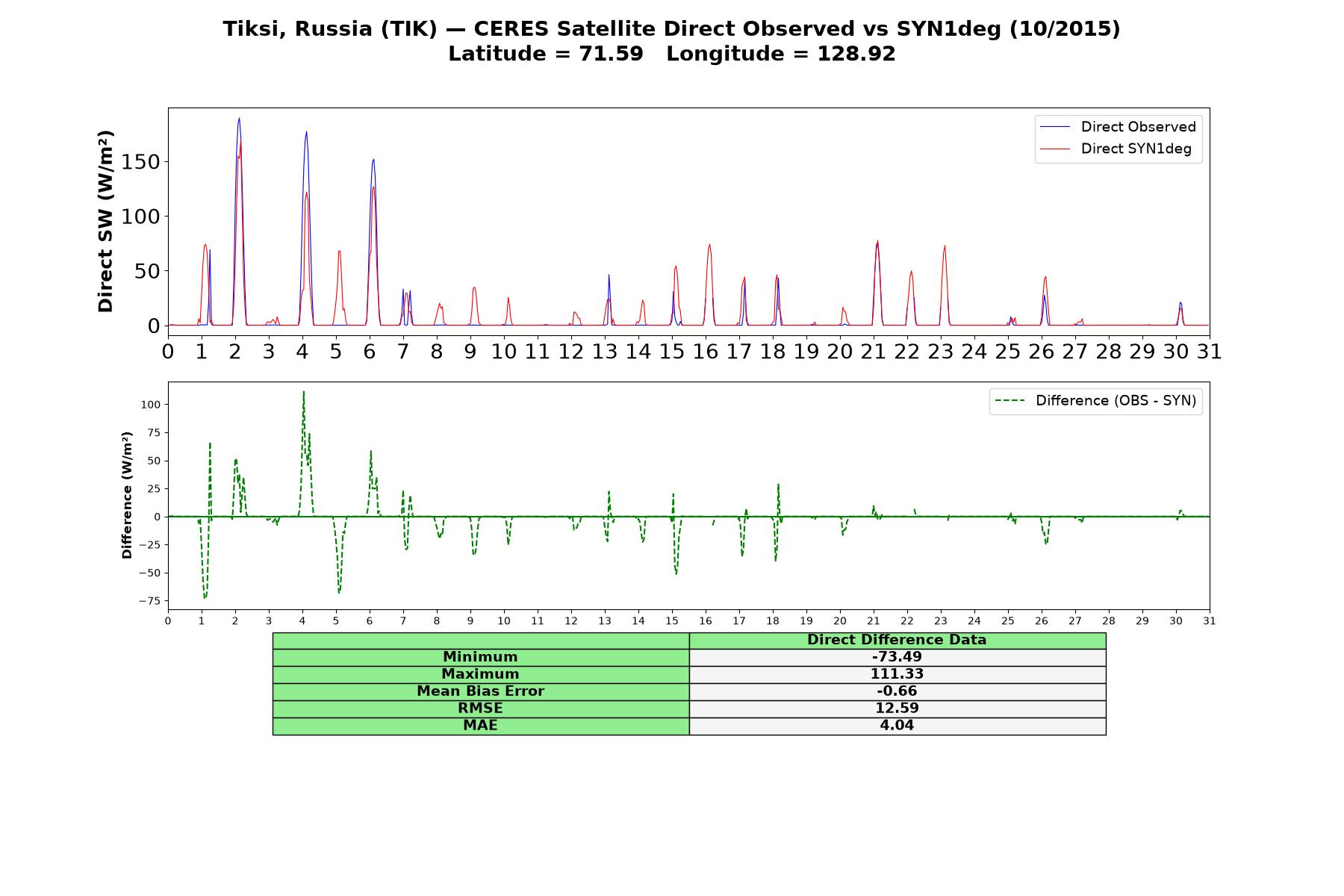
Task: Click the Direct Difference Data header cell
Action: [x=897, y=640]
